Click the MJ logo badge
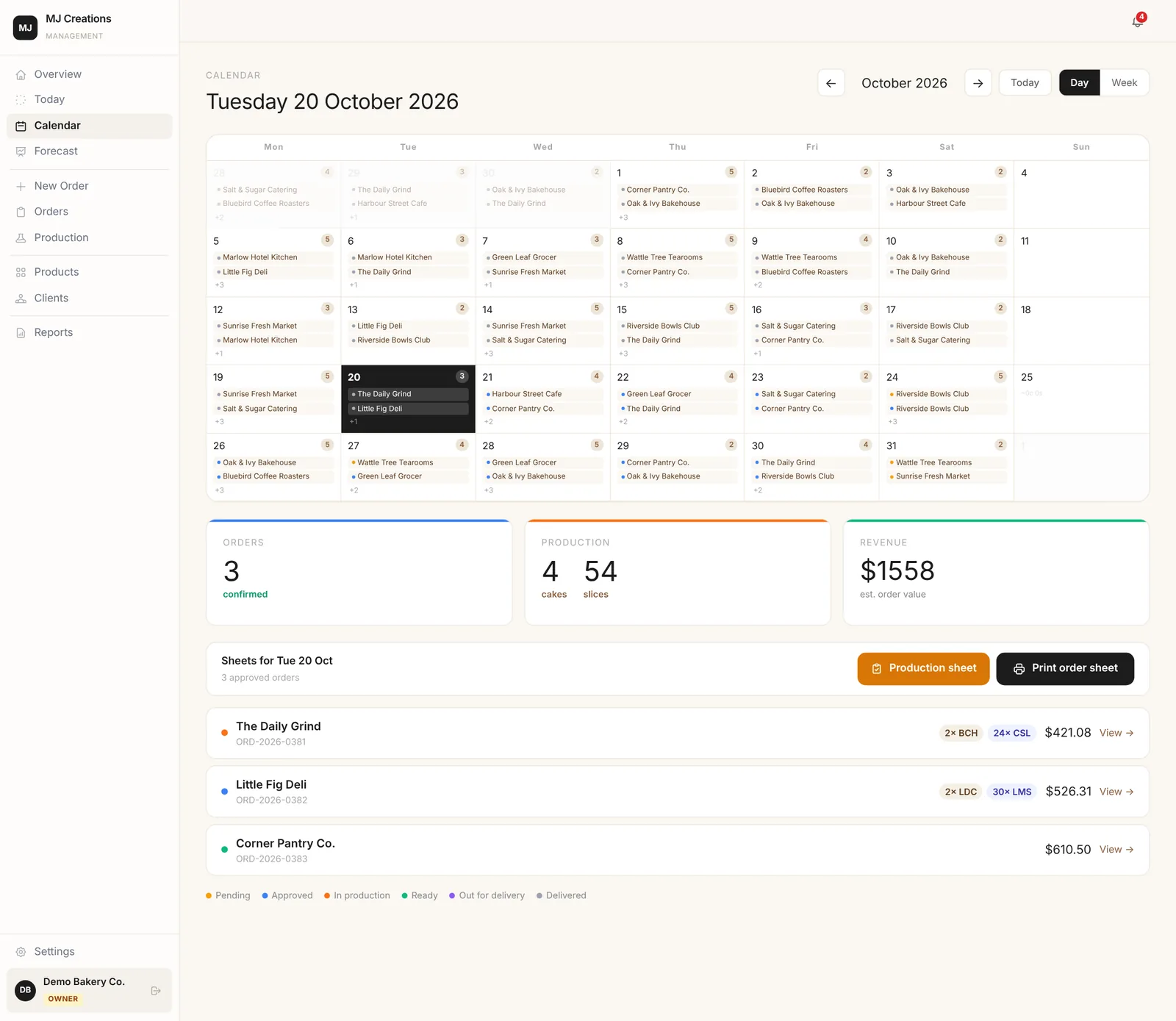Screen dimensions: 1176x1021 coord(25,27)
